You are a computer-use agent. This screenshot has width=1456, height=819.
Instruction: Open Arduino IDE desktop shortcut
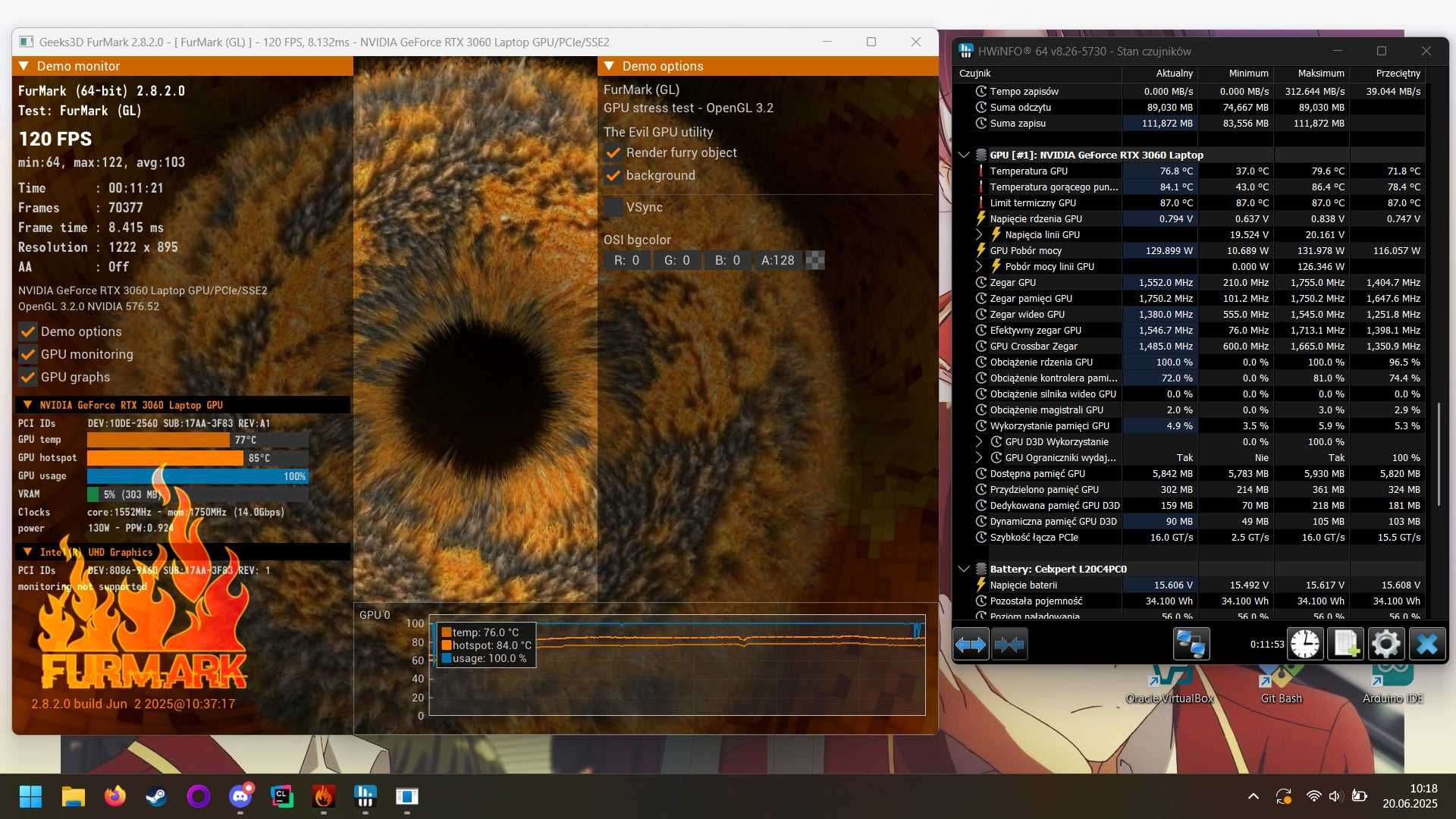pyautogui.click(x=1392, y=684)
